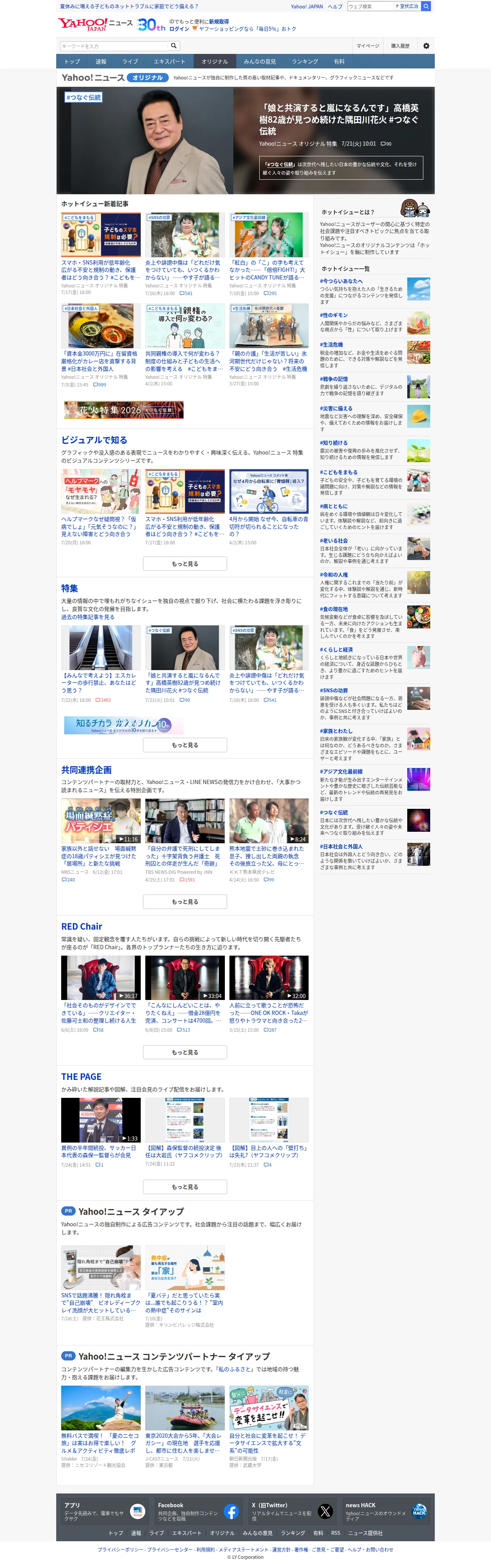Screen dimensions: 491x1568
Task: Open the Yahoo! JAPAN link in header
Action: tap(307, 7)
